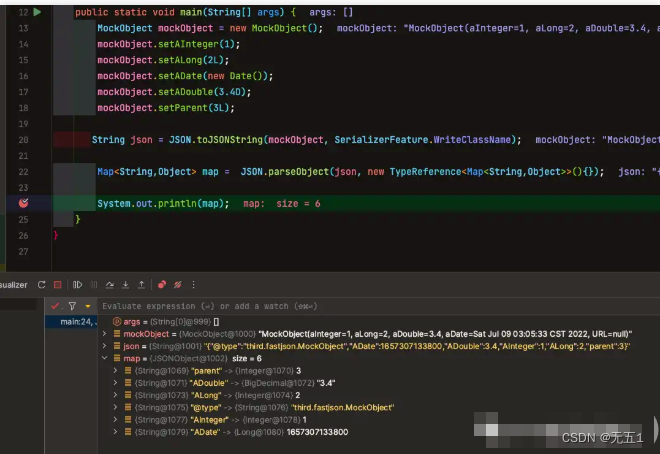Click the value 1657307133800 of ADate
Image resolution: width=660 pixels, height=454 pixels.
317,432
